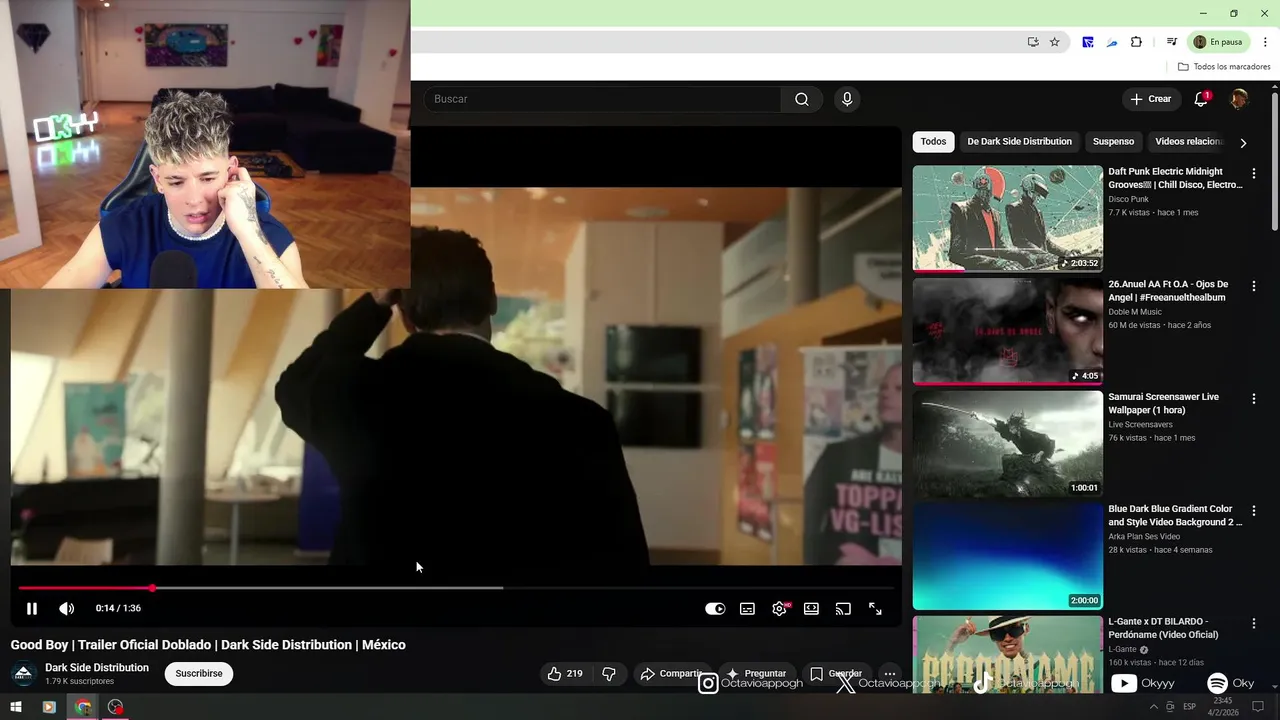Viewport: 1280px width, 720px height.
Task: Go to the Doble M Music channel
Action: (1135, 312)
